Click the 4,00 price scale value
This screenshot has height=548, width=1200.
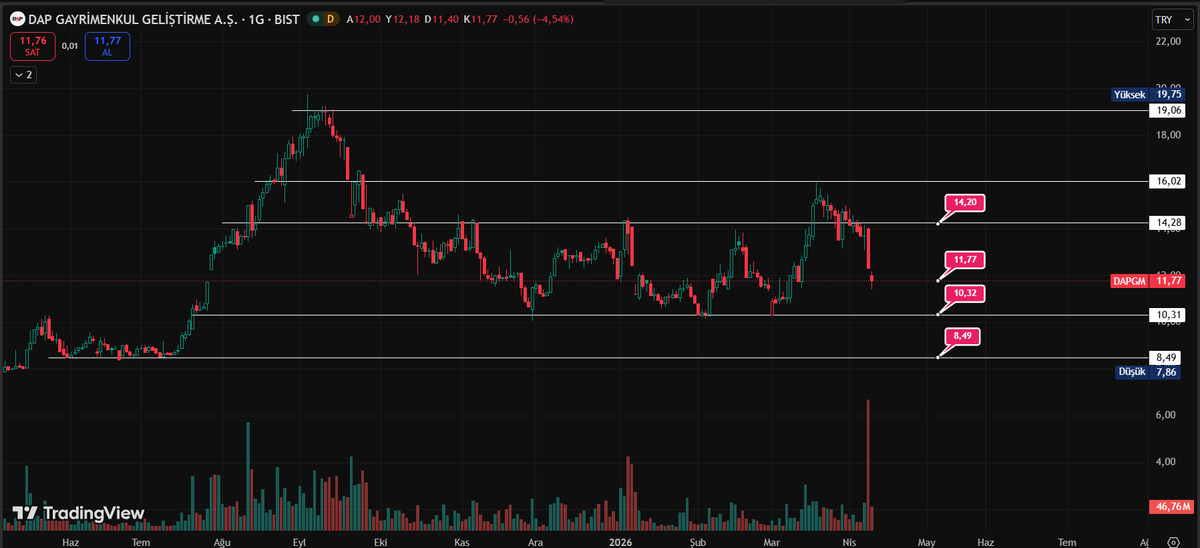(1166, 461)
